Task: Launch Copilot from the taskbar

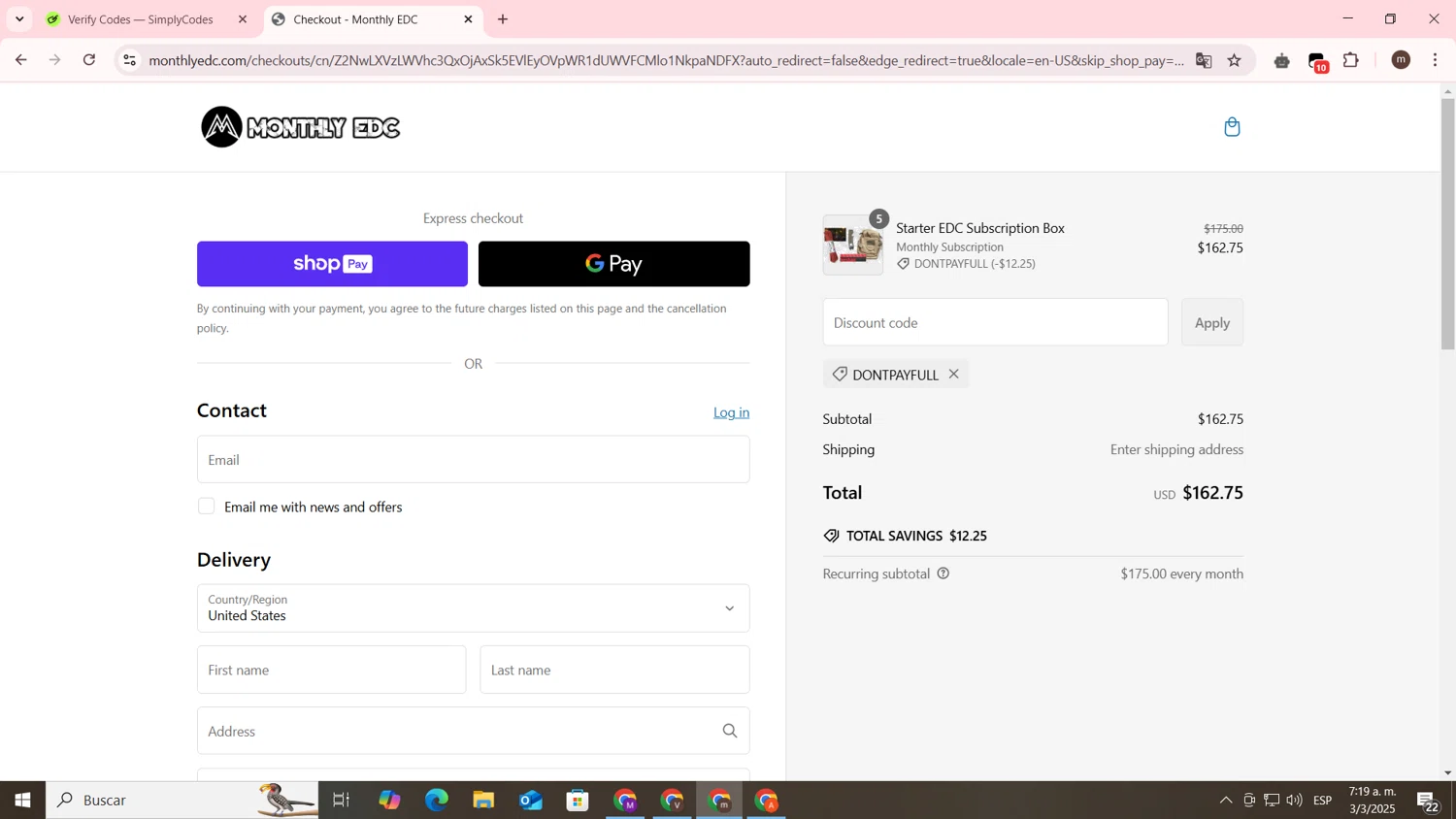Action: coord(389,801)
